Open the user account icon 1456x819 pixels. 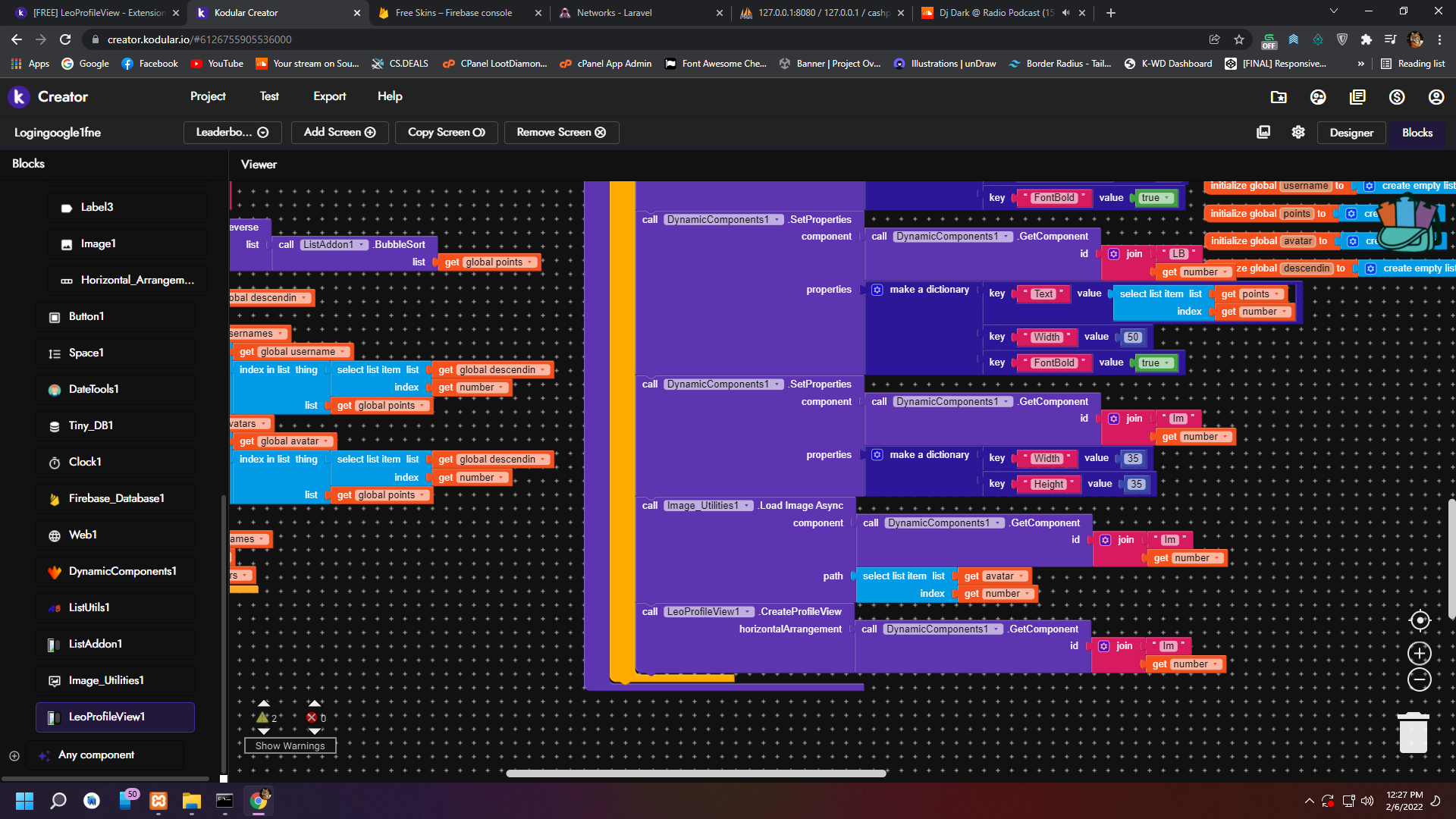click(x=1436, y=96)
